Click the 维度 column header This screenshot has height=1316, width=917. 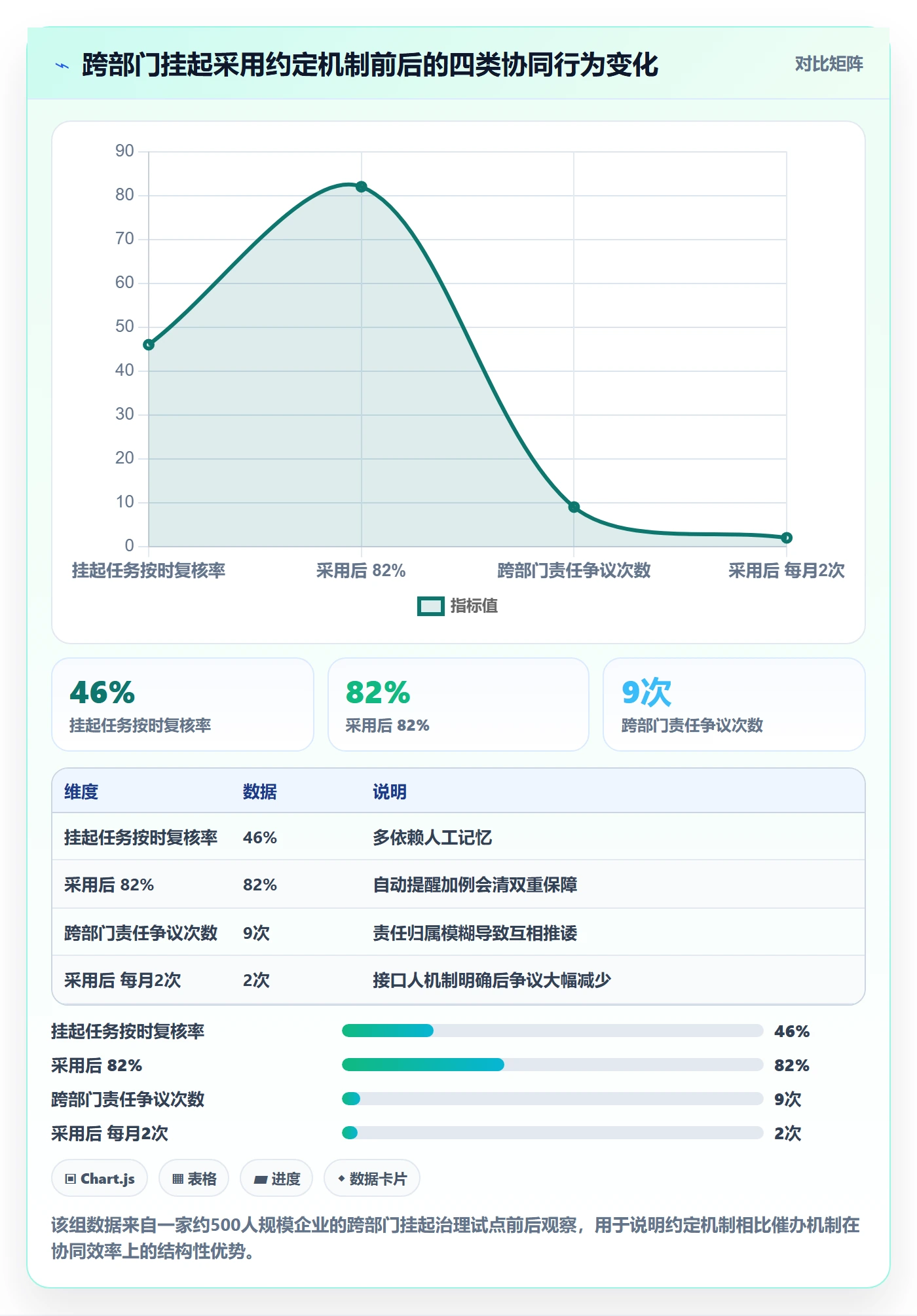[81, 792]
